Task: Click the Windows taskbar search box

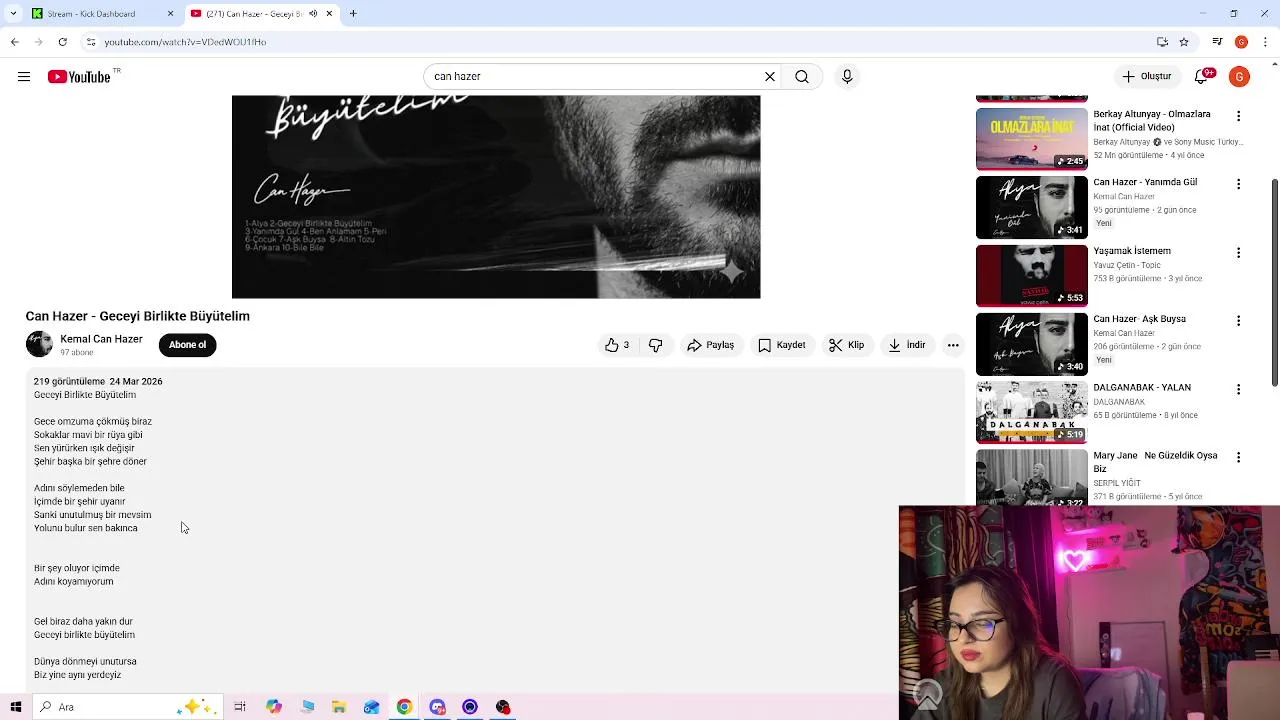Action: tap(127, 707)
